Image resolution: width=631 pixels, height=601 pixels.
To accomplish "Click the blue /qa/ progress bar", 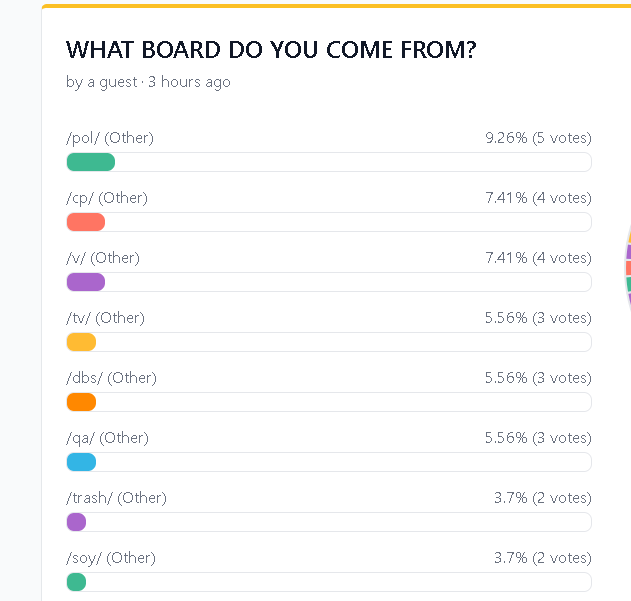I will coord(81,462).
